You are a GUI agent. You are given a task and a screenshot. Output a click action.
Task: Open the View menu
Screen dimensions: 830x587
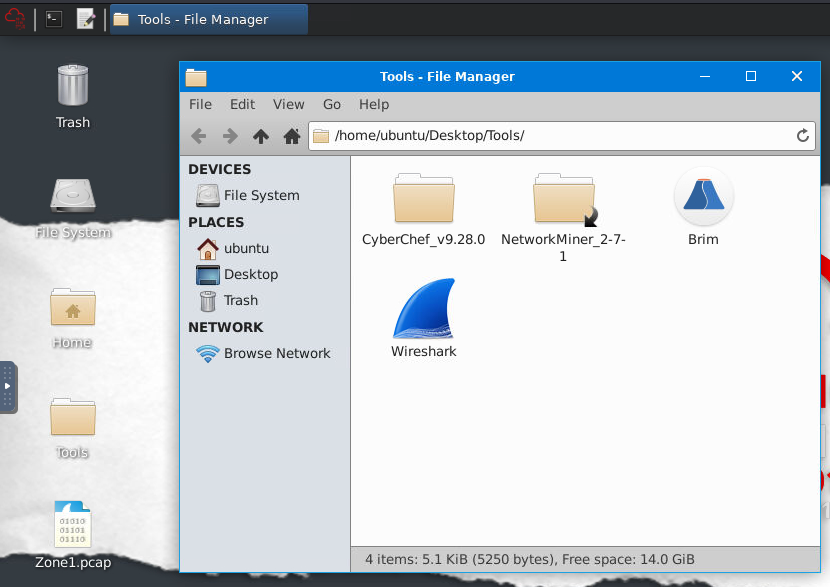(x=288, y=104)
